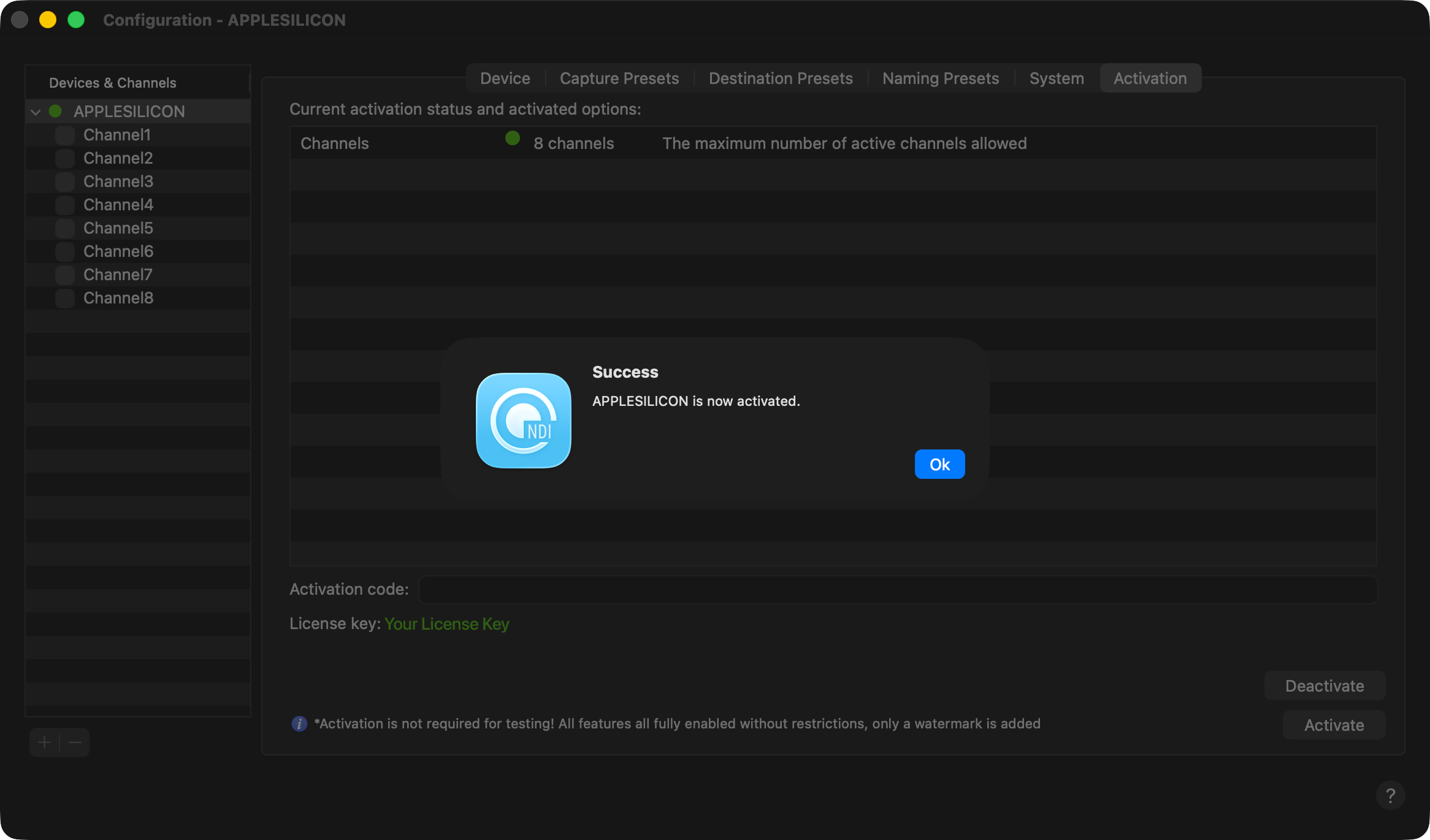Select the Channels row label
1430x840 pixels.
[x=335, y=143]
